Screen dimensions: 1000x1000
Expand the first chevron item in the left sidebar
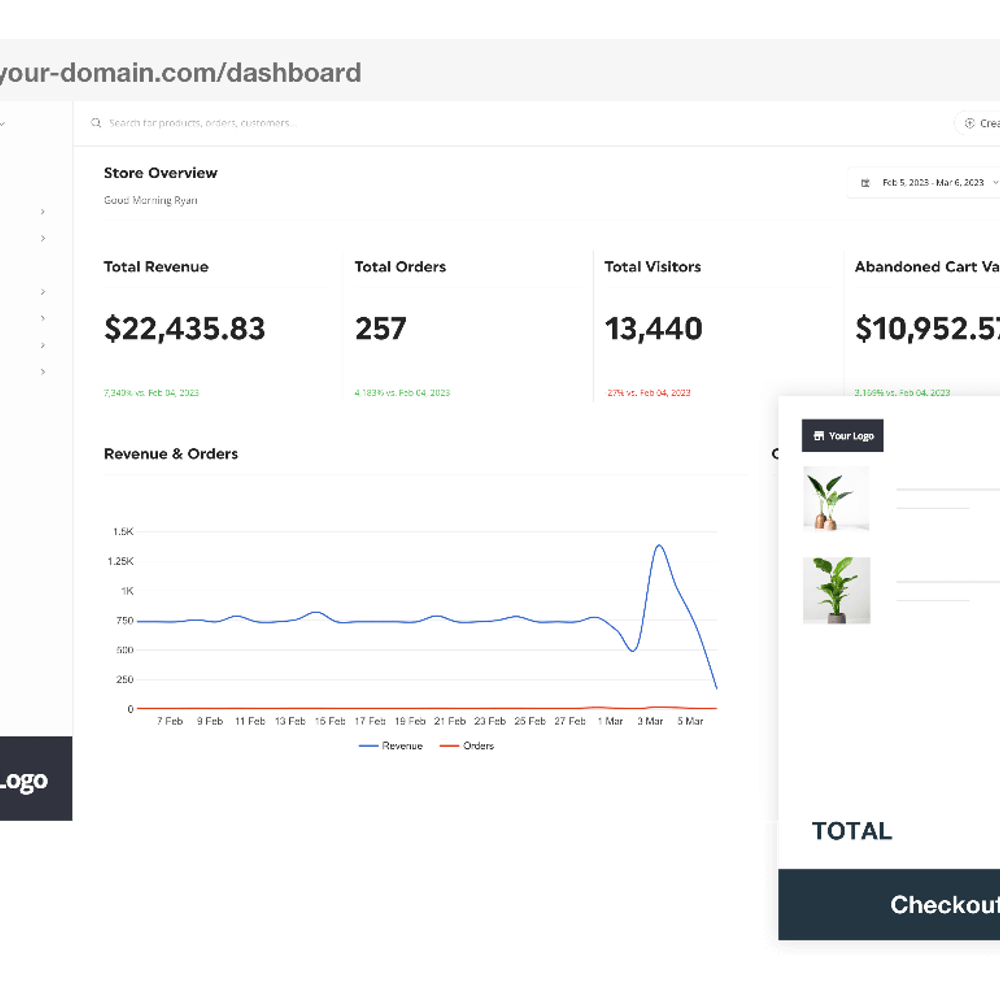(x=42, y=212)
